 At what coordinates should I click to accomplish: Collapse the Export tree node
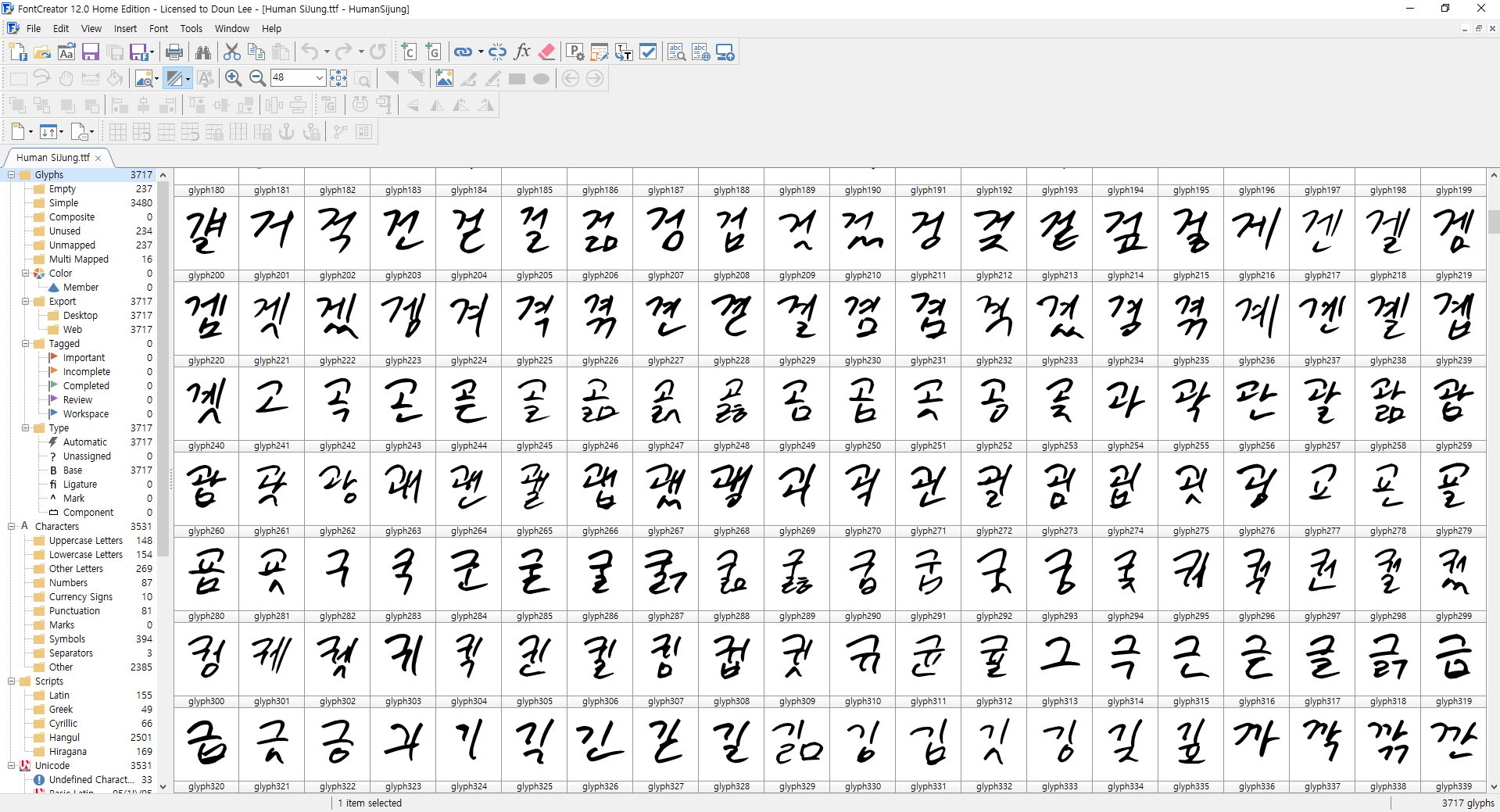click(26, 302)
